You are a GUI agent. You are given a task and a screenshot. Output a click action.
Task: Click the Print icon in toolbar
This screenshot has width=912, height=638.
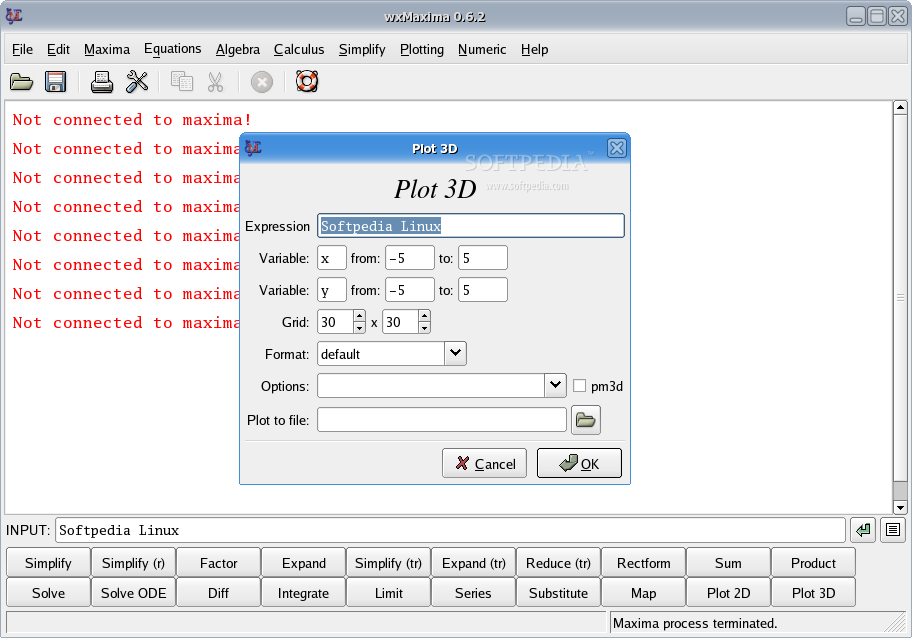[102, 82]
